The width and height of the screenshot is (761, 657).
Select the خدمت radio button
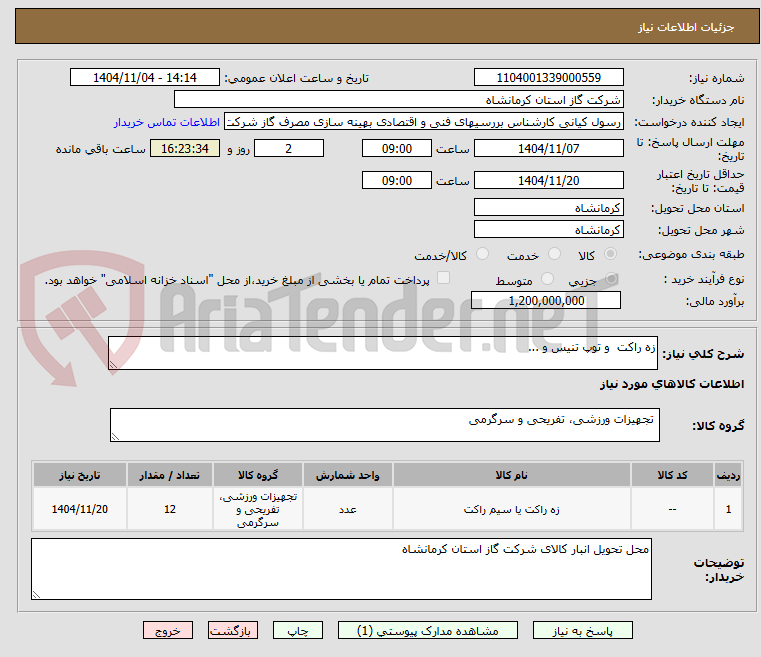[554, 254]
